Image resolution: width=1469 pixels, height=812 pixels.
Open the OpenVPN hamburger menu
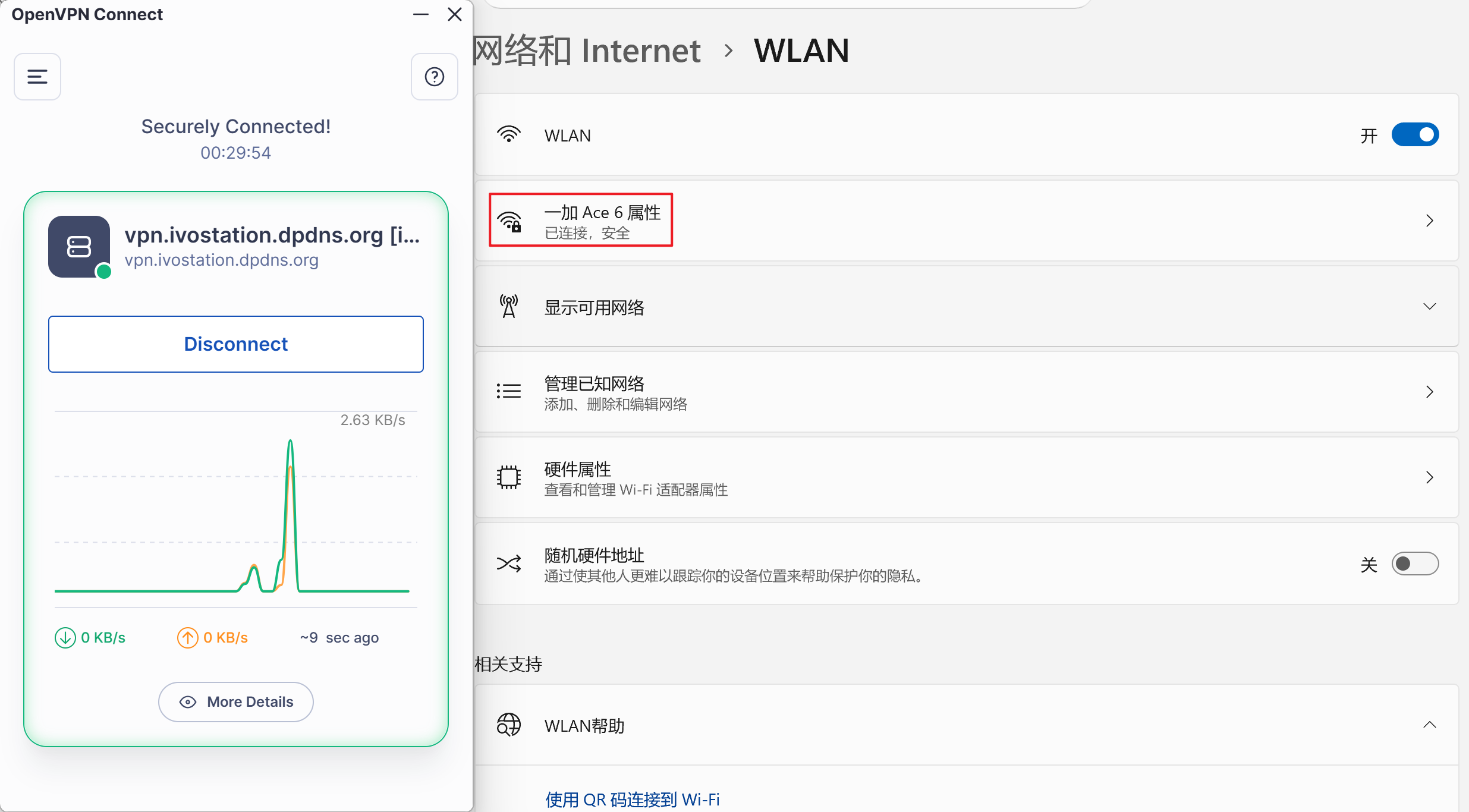pyautogui.click(x=37, y=77)
